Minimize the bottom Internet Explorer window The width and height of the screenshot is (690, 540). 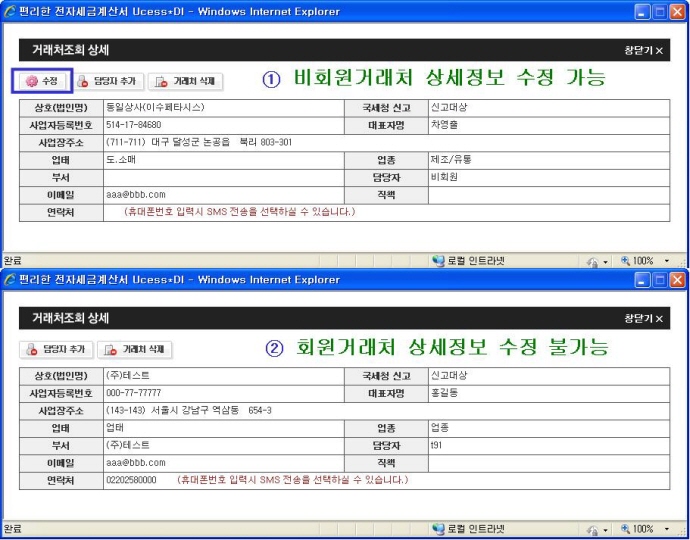pos(642,280)
